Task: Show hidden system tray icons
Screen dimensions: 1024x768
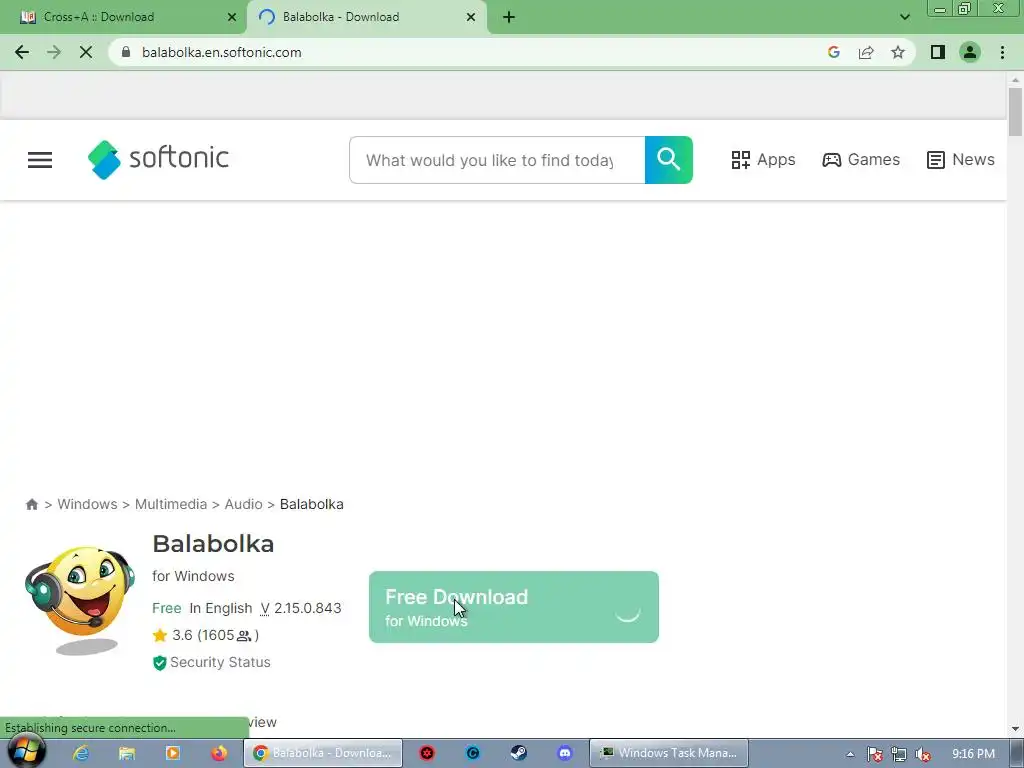Action: (x=850, y=754)
